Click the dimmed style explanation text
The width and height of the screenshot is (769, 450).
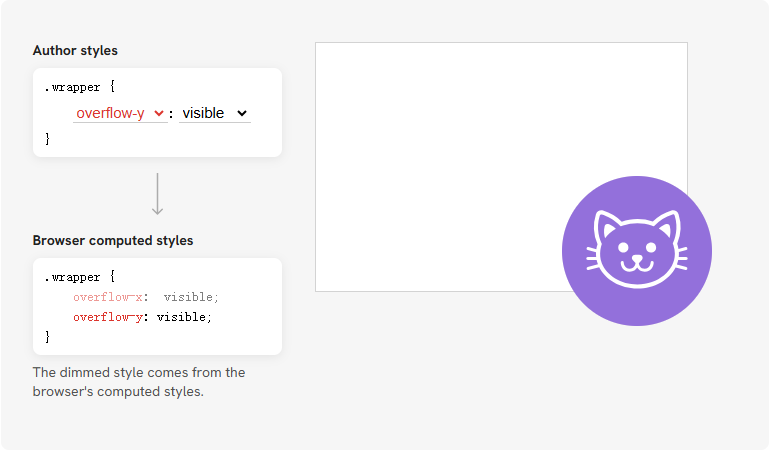coord(139,382)
